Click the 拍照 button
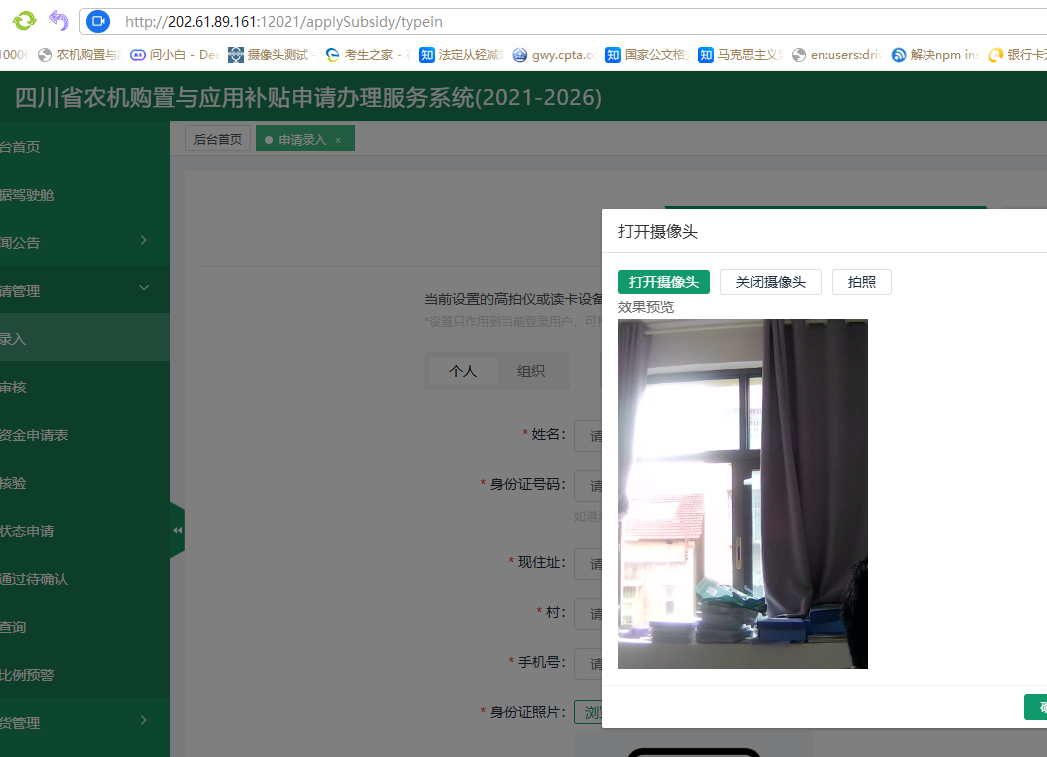The image size is (1047, 757). point(861,282)
